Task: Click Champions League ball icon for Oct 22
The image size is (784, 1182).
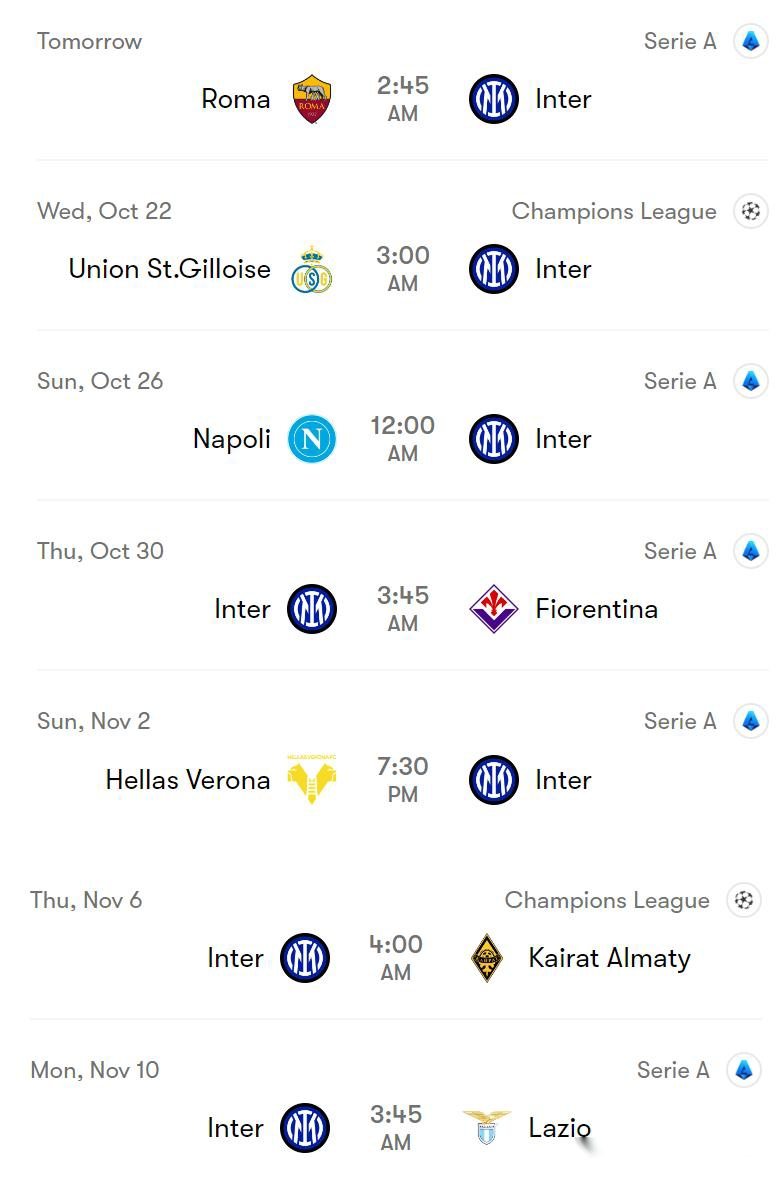Action: [750, 212]
